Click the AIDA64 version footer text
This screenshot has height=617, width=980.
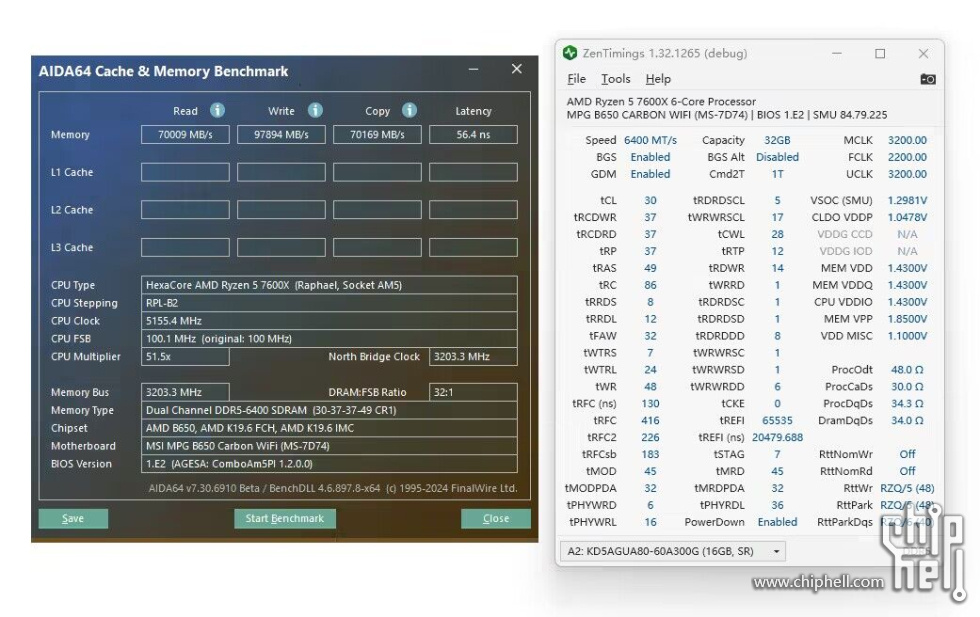332,488
